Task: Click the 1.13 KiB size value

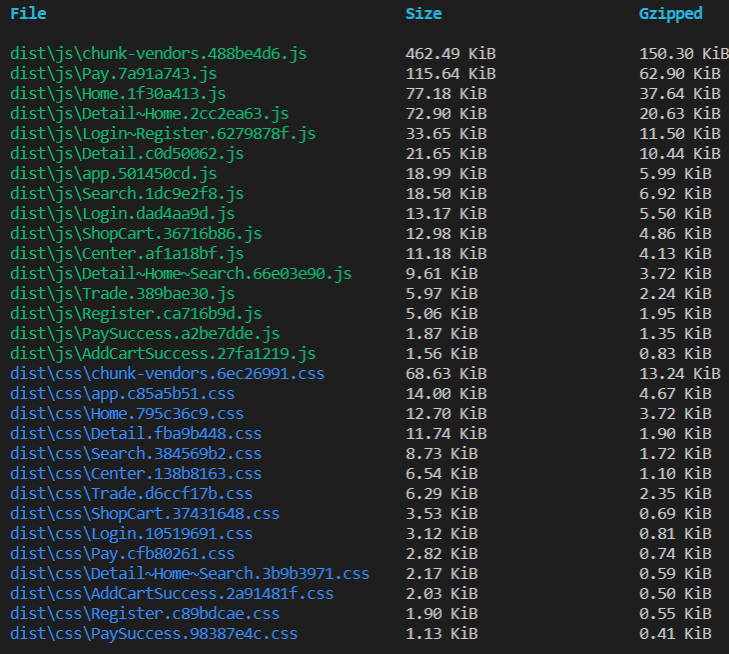Action: click(442, 633)
